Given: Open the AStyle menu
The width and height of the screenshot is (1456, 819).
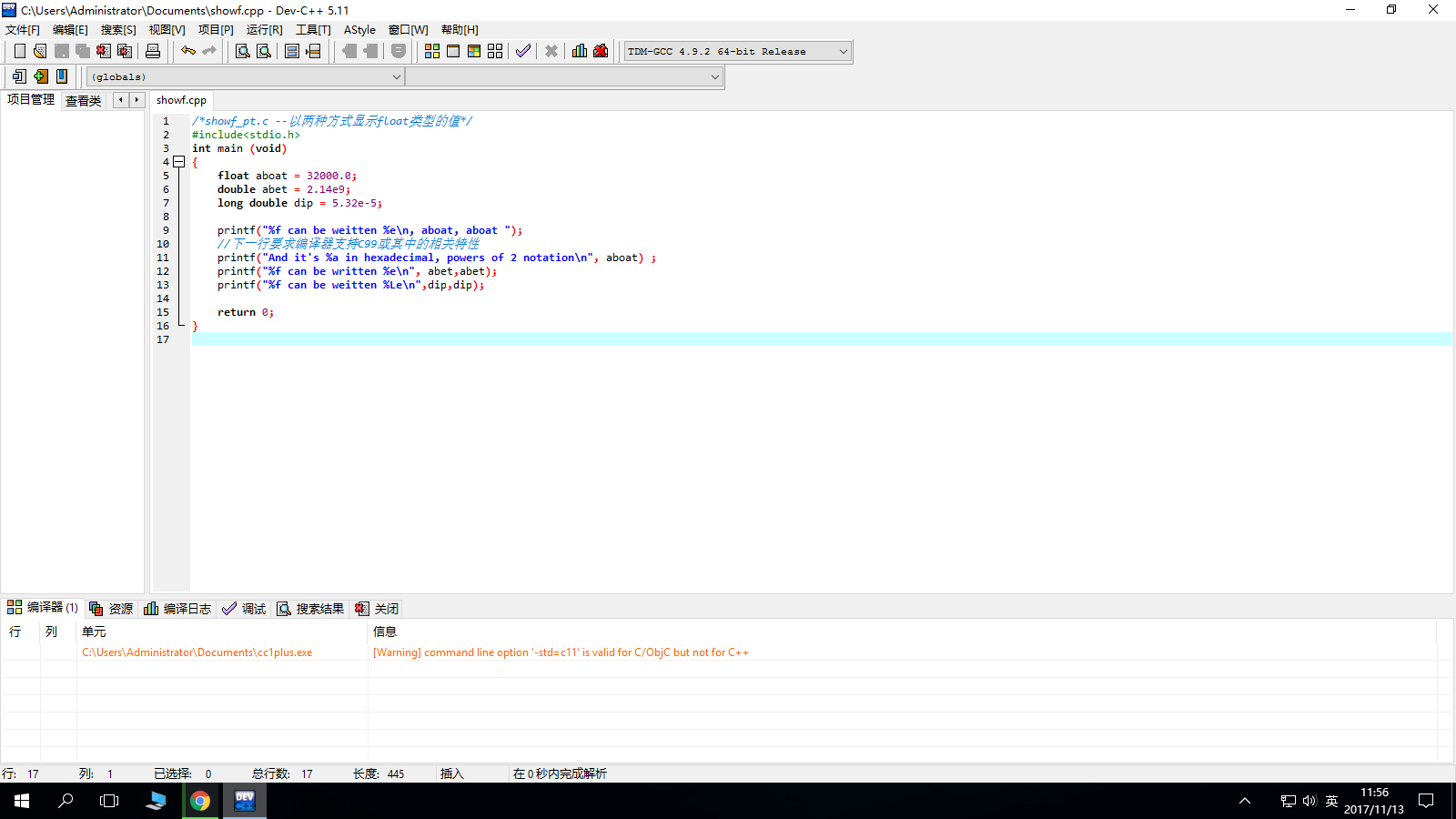Looking at the screenshot, I should 359,30.
